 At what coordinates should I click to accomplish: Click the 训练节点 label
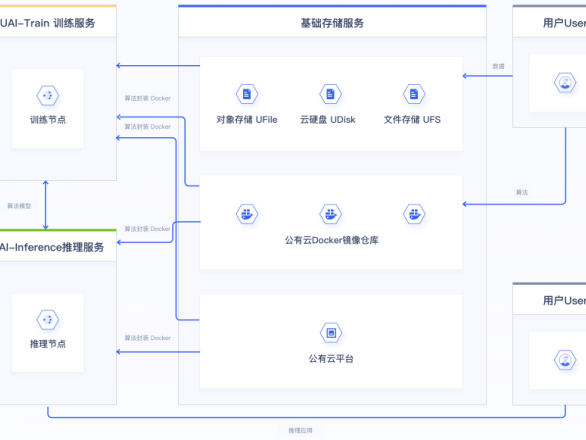48,120
